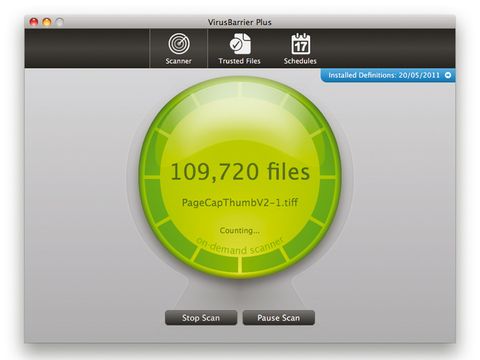The height and width of the screenshot is (360, 480).
Task: Click the 'on-demand scanner' label
Action: pos(240,247)
